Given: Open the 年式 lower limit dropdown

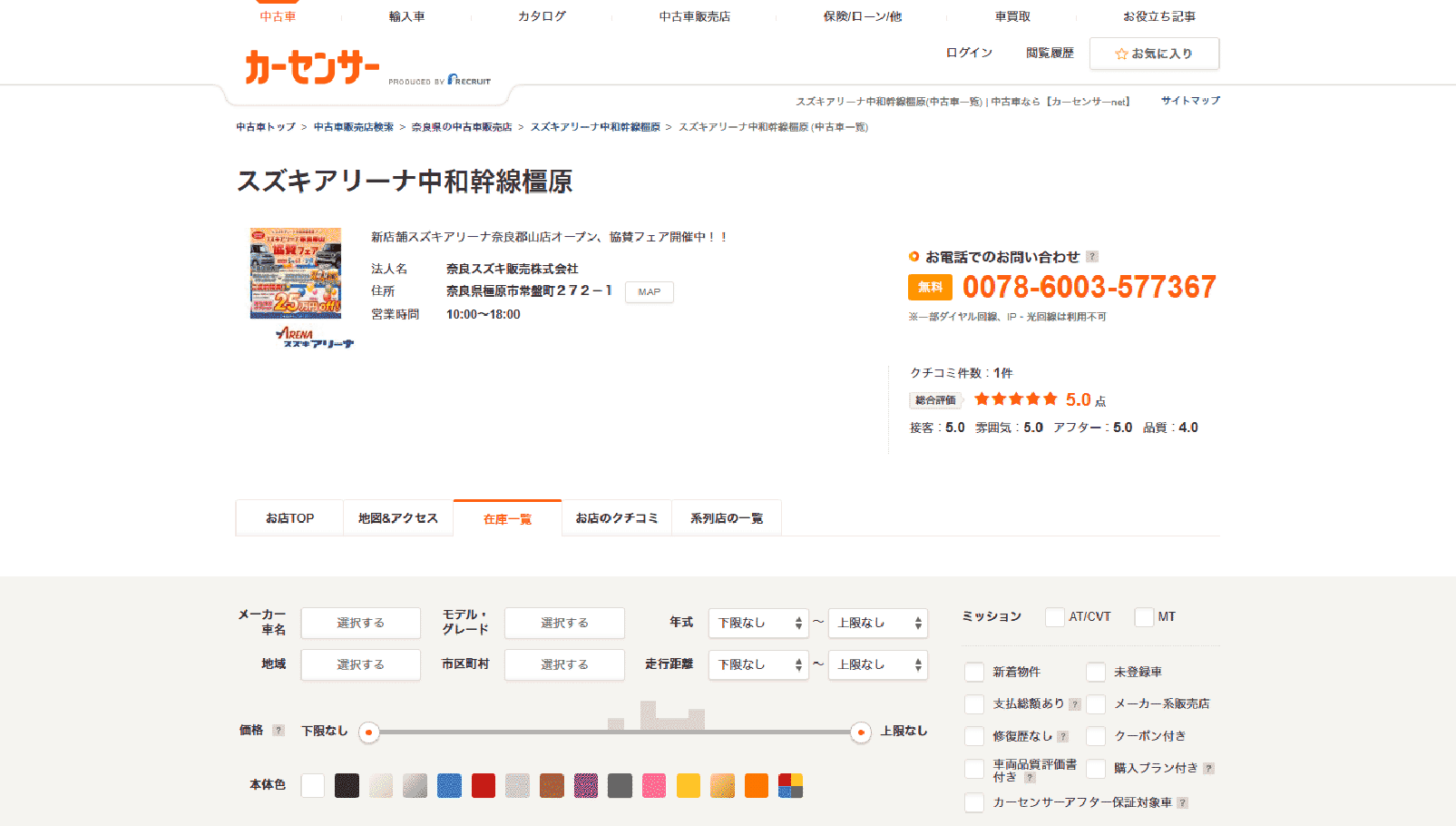Looking at the screenshot, I should (758, 623).
